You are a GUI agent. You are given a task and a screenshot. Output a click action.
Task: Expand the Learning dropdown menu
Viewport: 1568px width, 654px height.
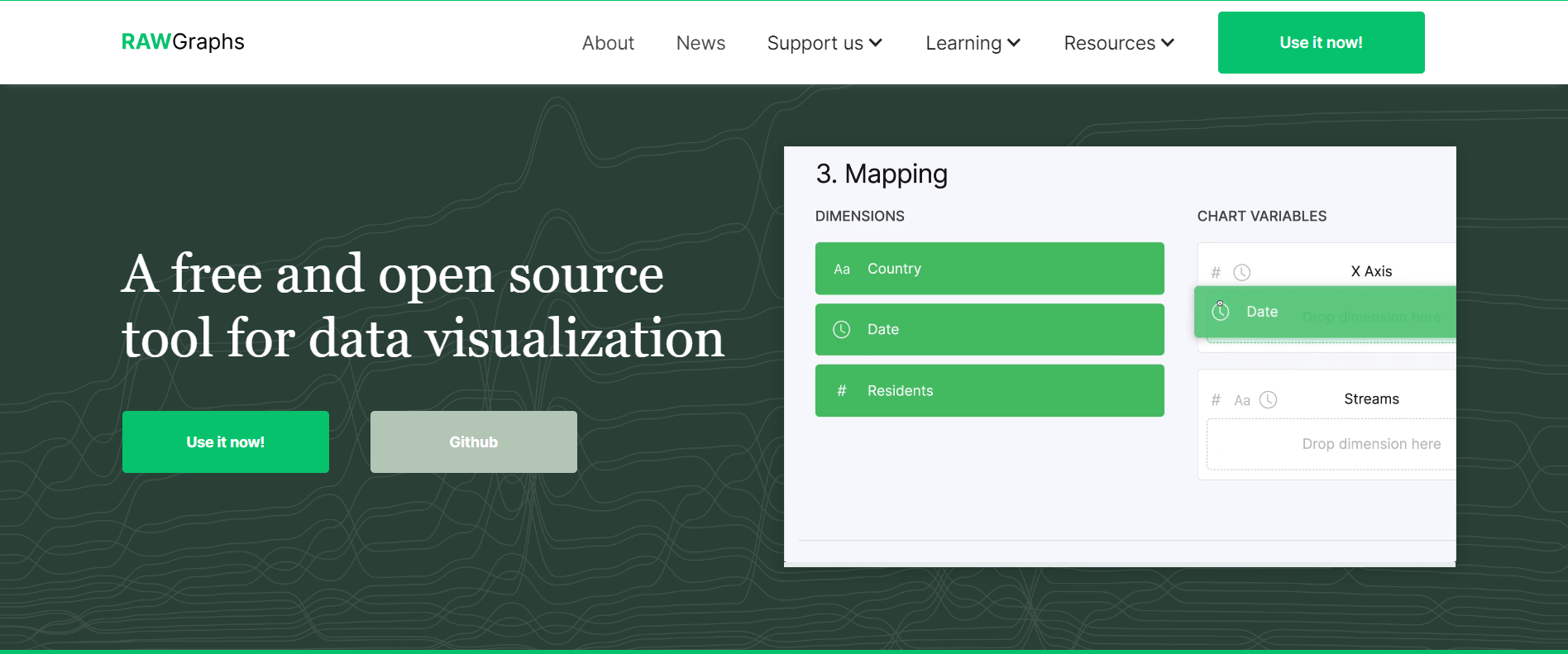[973, 43]
